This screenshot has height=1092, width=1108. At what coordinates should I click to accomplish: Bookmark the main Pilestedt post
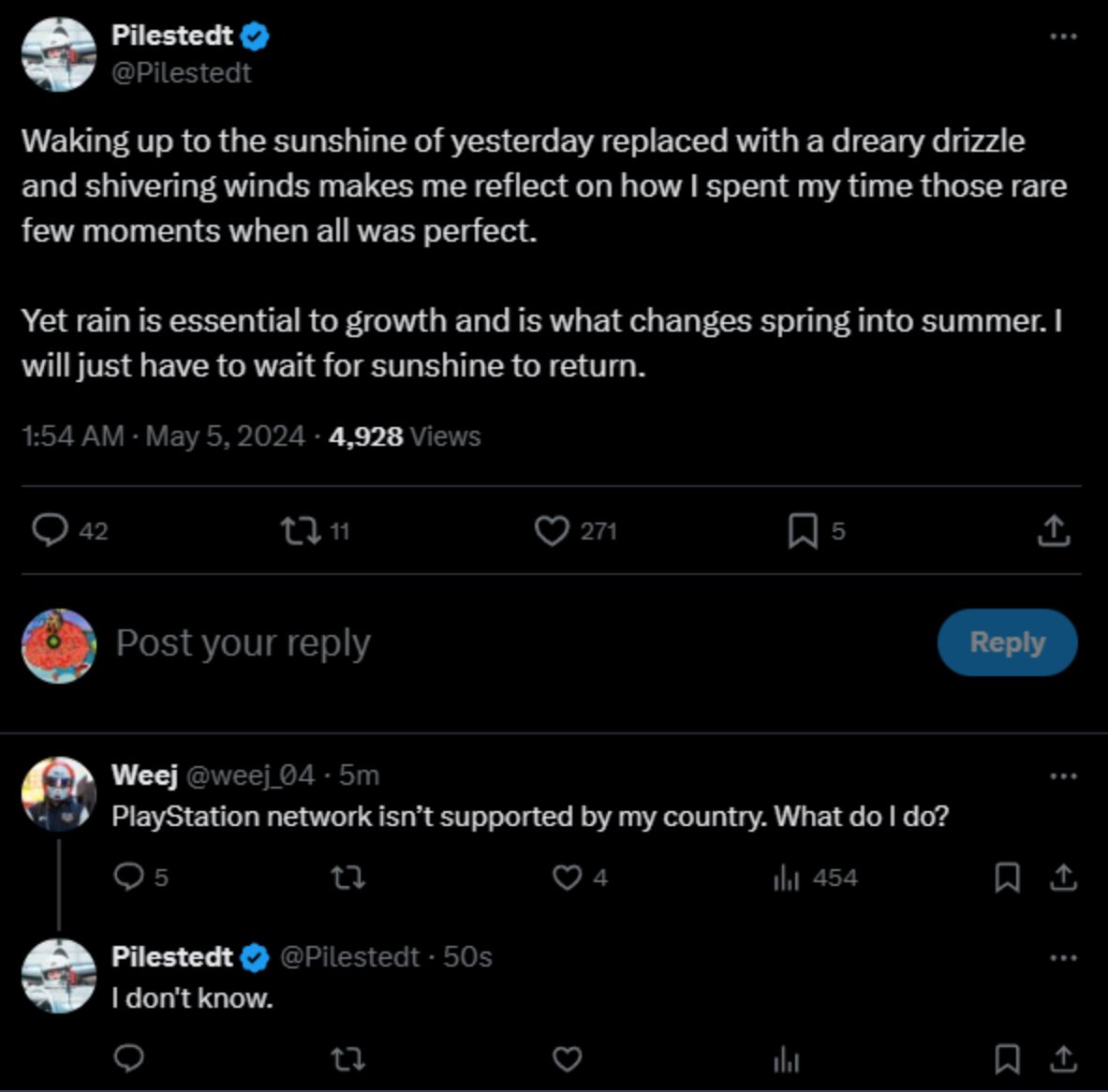802,531
